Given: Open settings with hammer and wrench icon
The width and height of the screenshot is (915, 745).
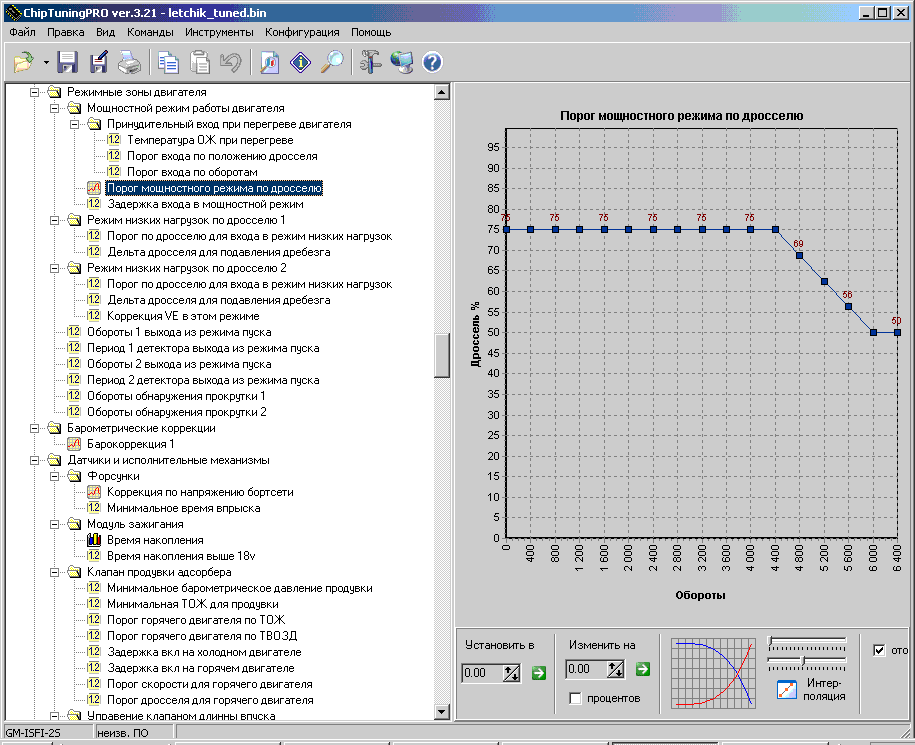Looking at the screenshot, I should [371, 63].
